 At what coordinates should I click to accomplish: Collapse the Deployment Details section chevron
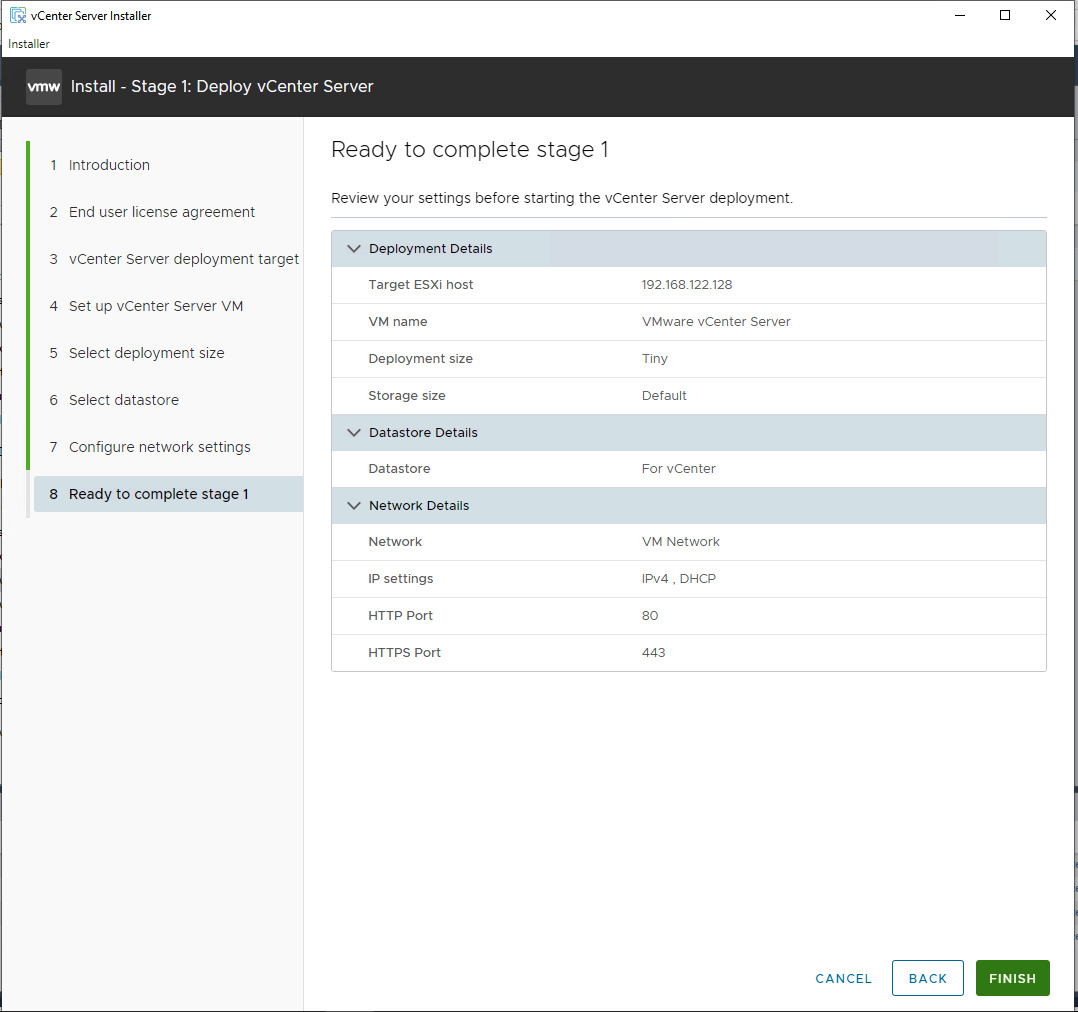(x=354, y=249)
